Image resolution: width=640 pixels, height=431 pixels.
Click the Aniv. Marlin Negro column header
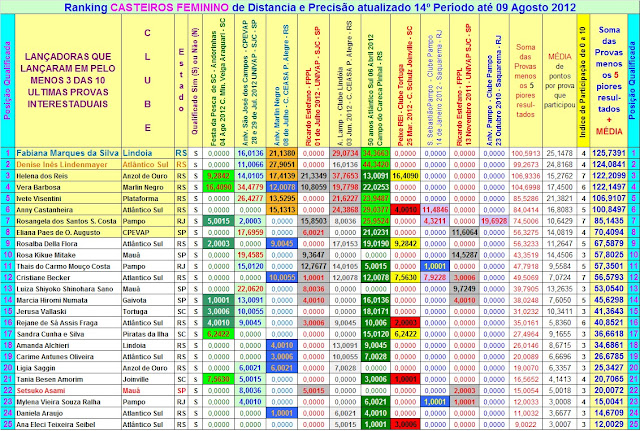(x=282, y=80)
